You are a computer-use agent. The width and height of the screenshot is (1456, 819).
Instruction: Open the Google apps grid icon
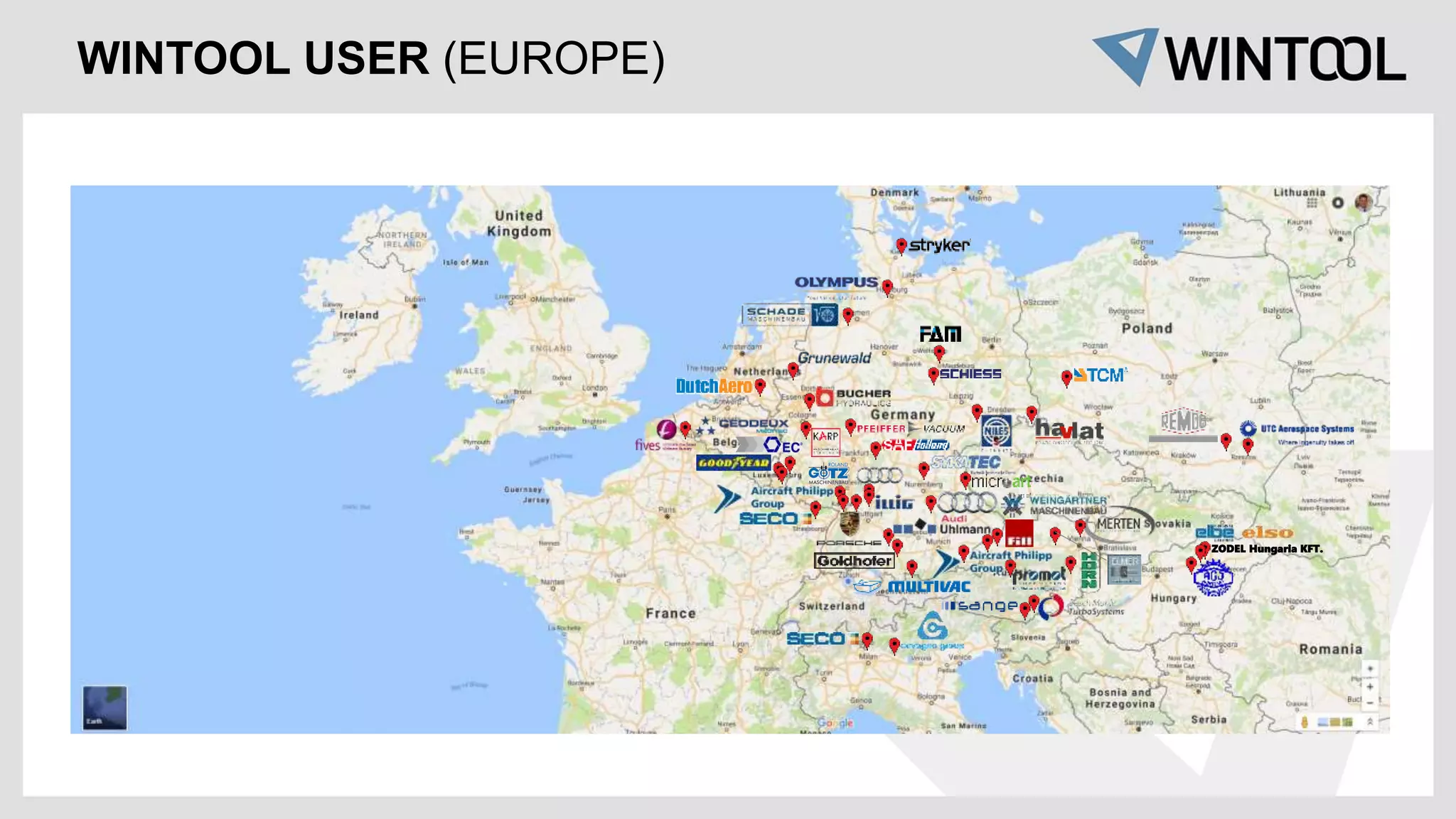tap(1312, 203)
